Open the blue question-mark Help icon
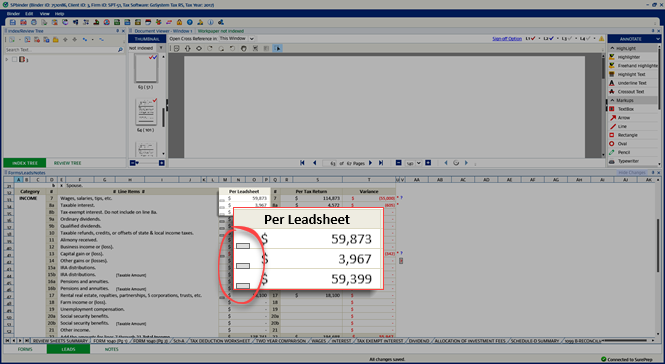The image size is (665, 364). (190, 22)
